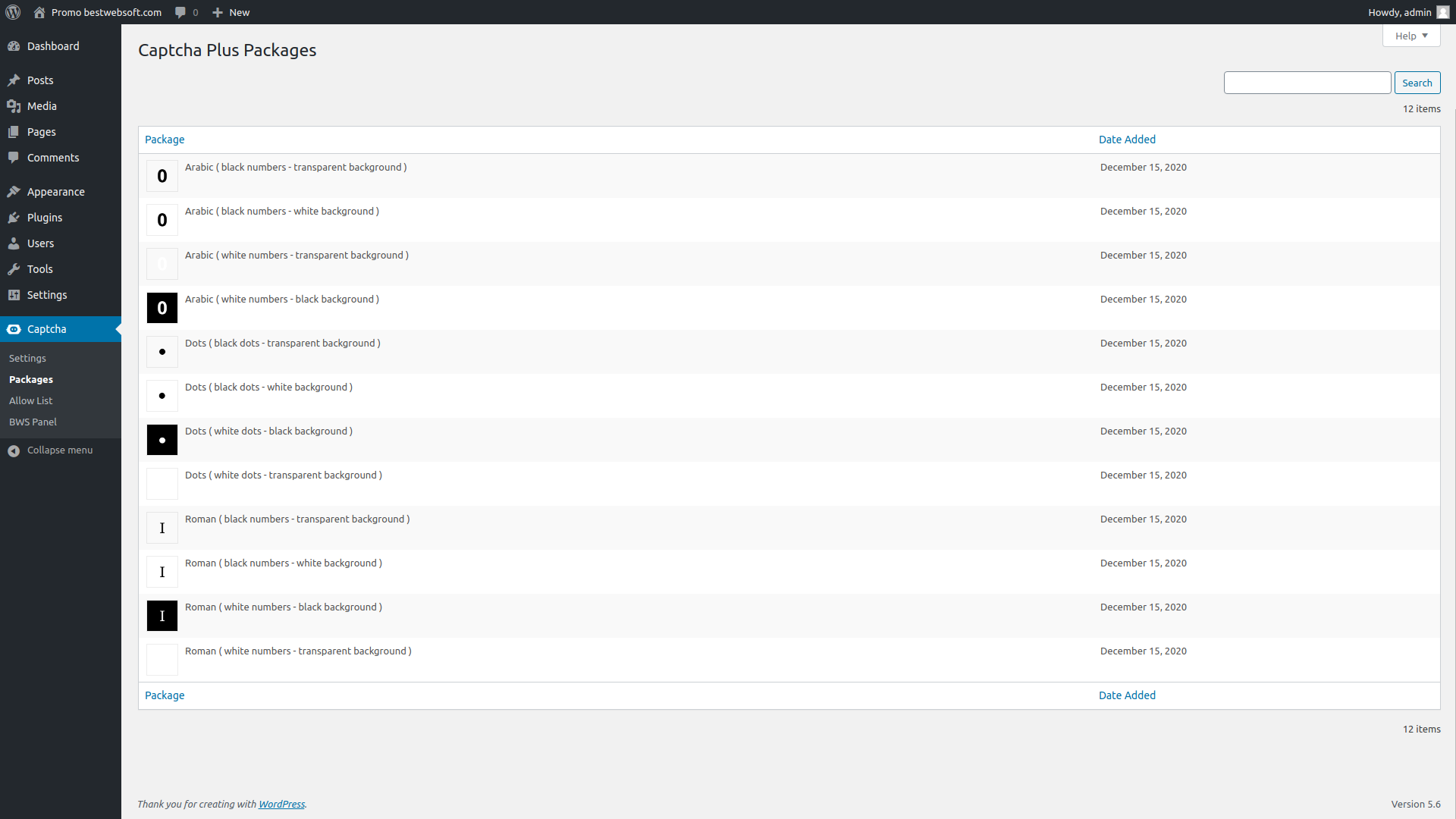Collapse the admin sidebar menu
The height and width of the screenshot is (819, 1456).
click(x=50, y=450)
